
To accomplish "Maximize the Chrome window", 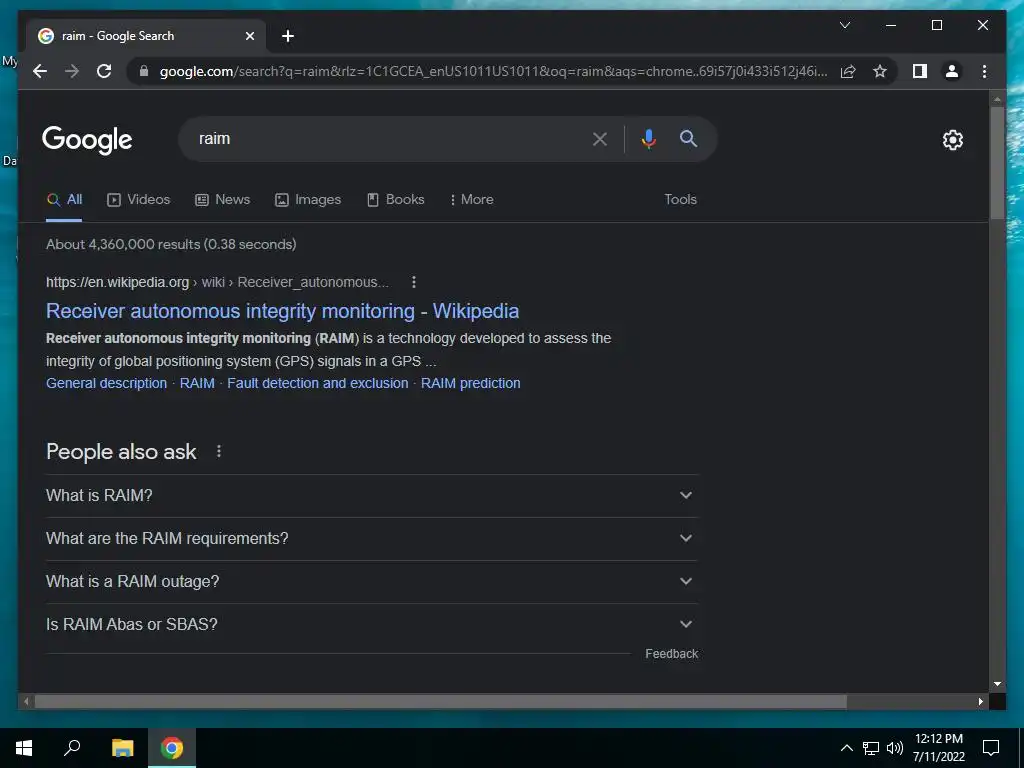I will [x=936, y=25].
